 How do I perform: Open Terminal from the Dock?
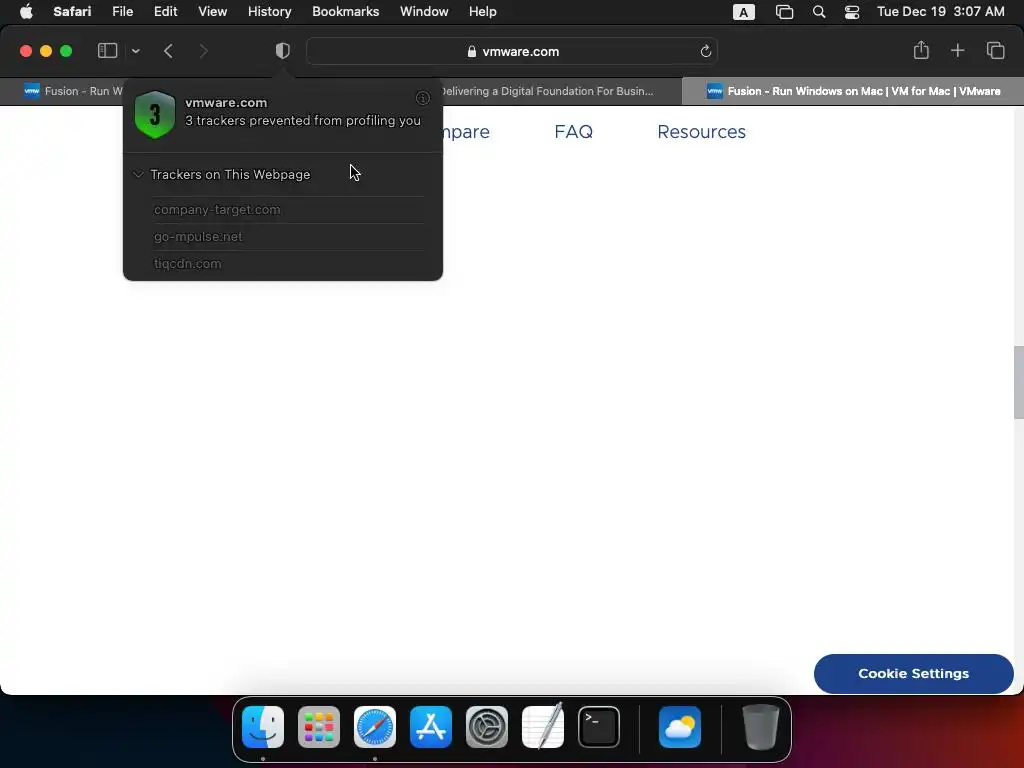click(599, 727)
